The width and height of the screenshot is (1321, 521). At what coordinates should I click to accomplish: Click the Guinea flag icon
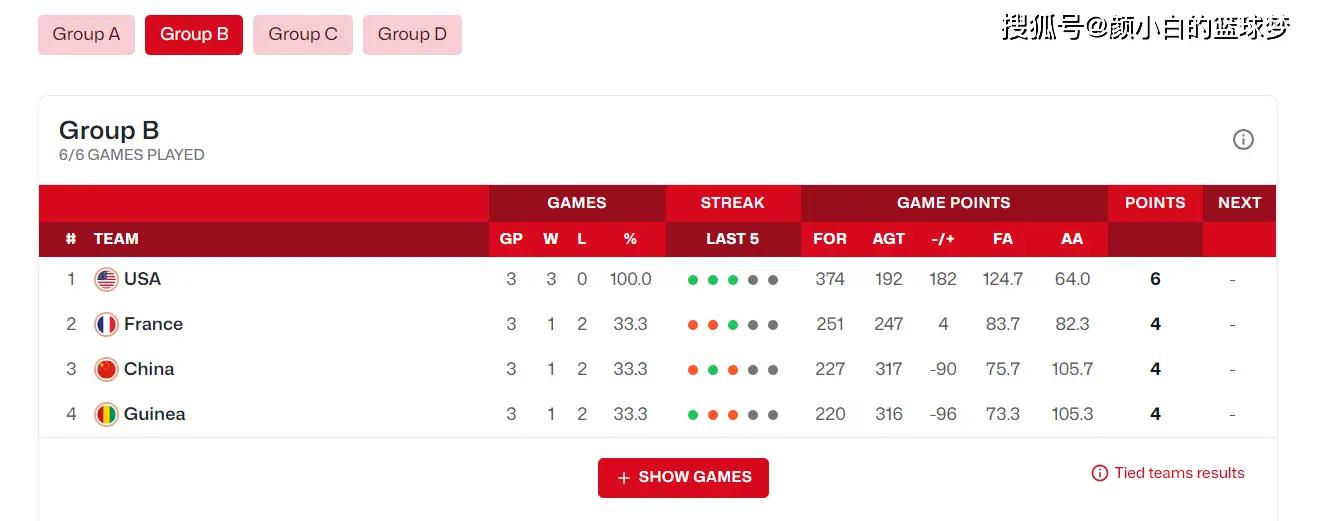(106, 415)
